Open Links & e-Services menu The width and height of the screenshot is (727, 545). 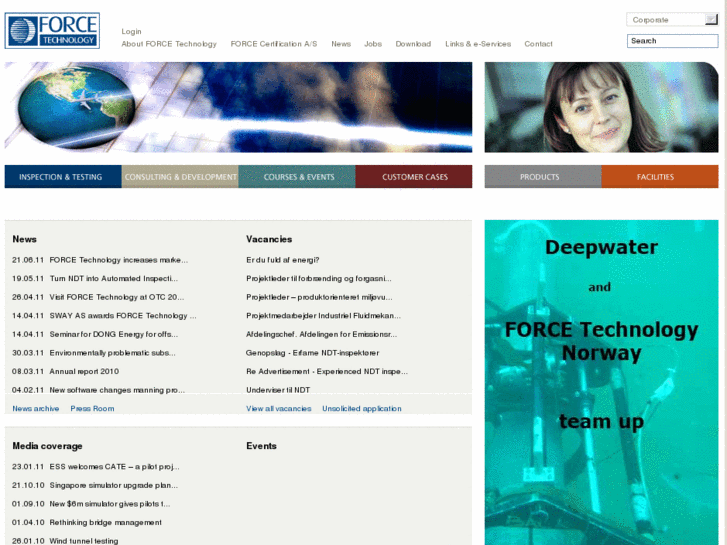(x=478, y=44)
